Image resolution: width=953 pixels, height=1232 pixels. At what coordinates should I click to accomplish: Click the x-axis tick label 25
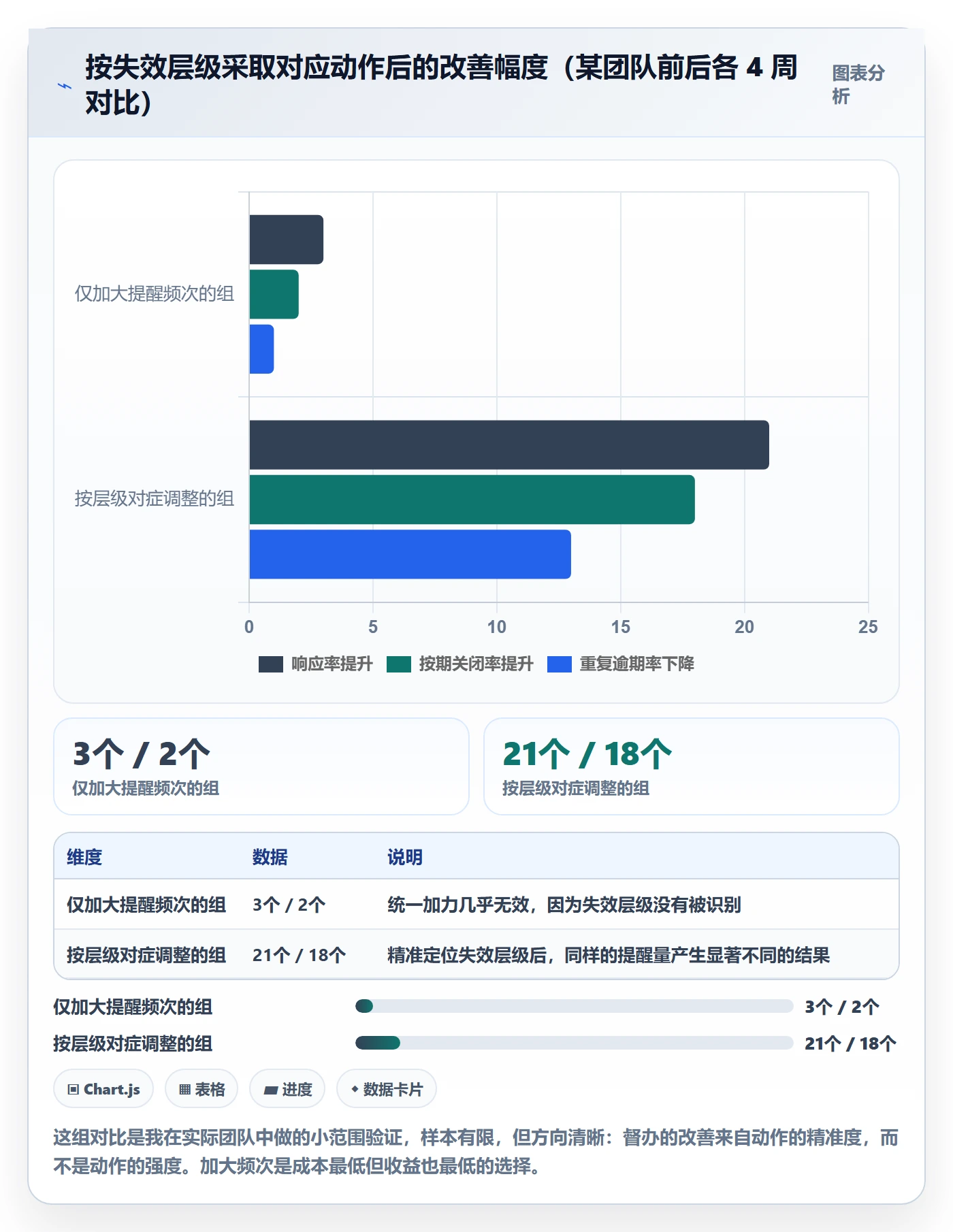click(x=868, y=627)
